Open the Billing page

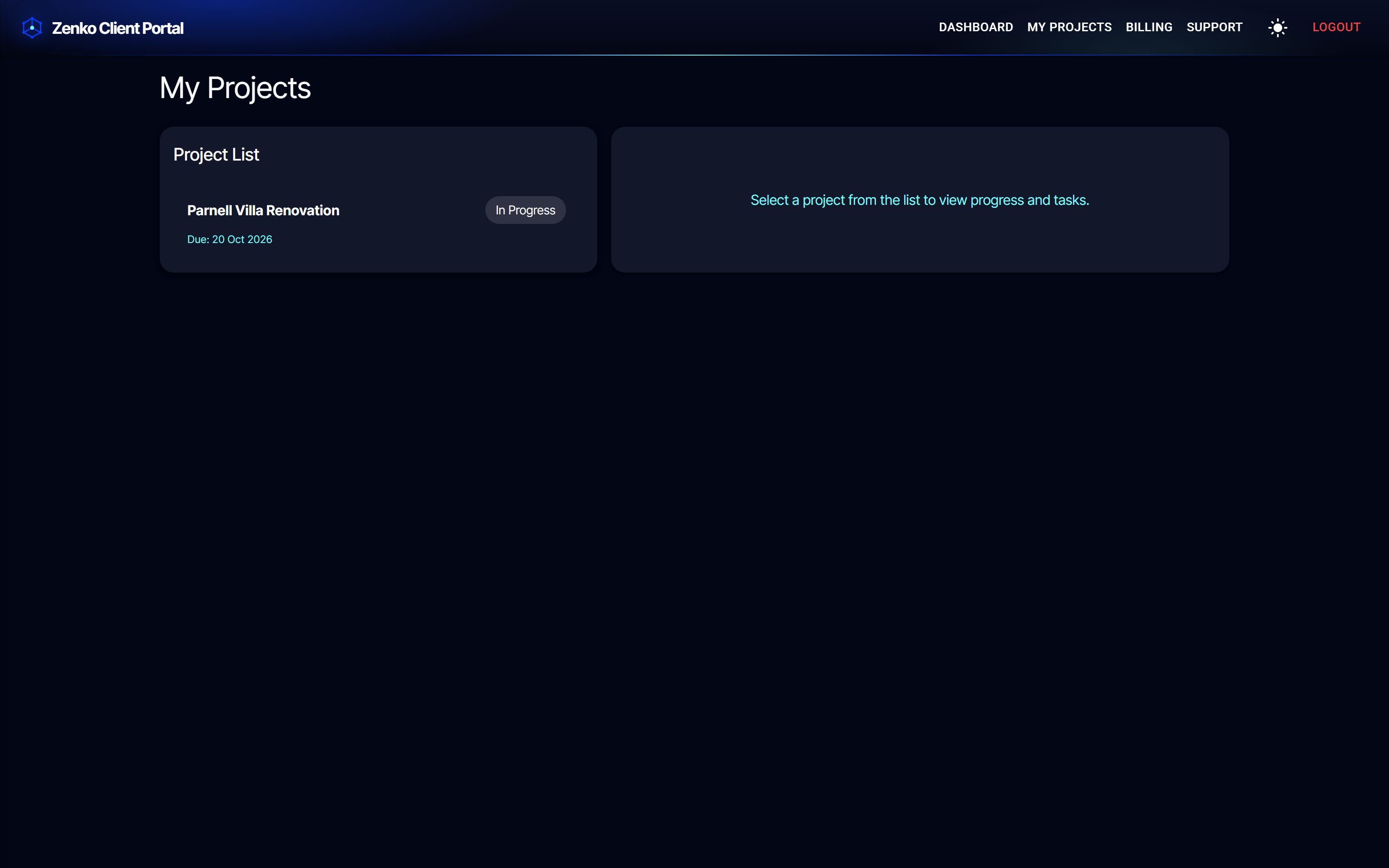point(1149,27)
